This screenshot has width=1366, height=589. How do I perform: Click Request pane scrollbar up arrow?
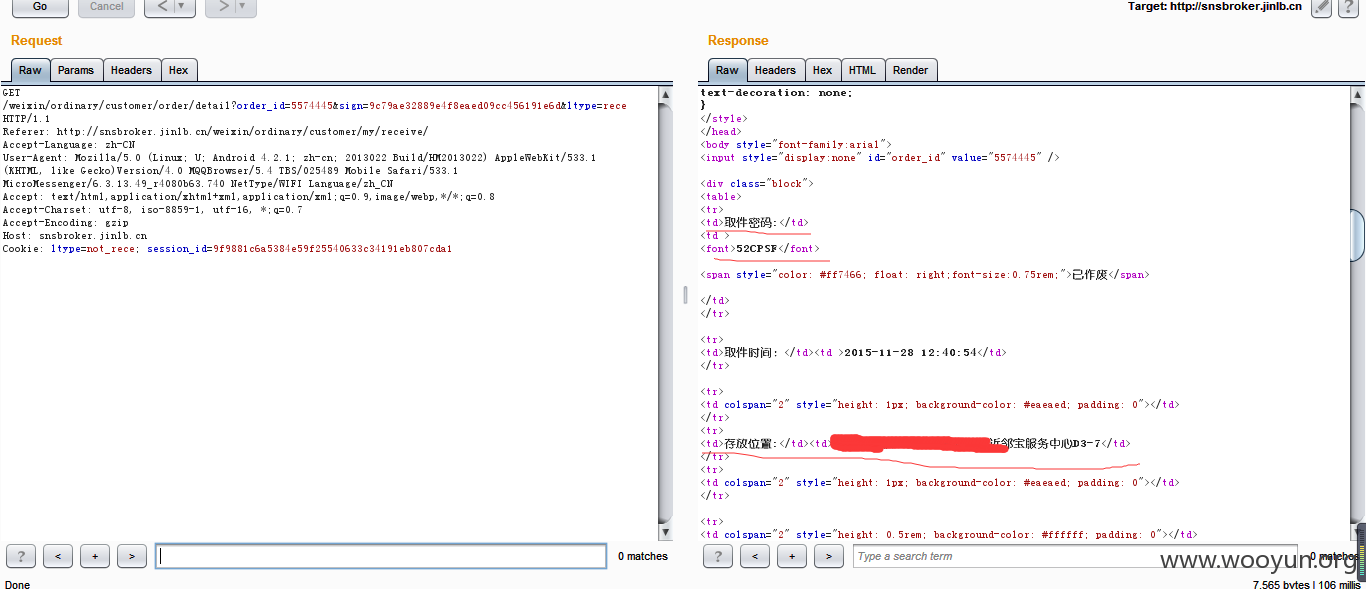click(666, 94)
